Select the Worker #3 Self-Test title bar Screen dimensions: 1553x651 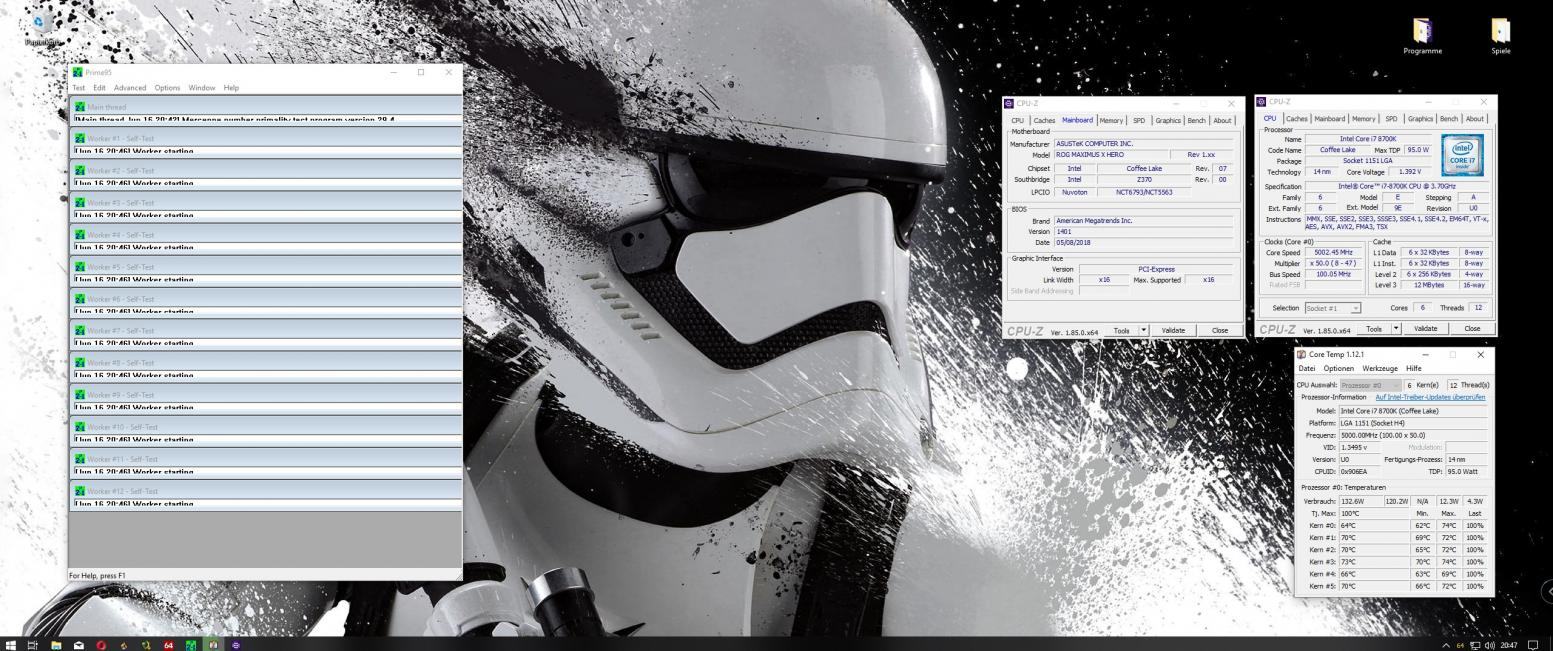click(x=266, y=203)
